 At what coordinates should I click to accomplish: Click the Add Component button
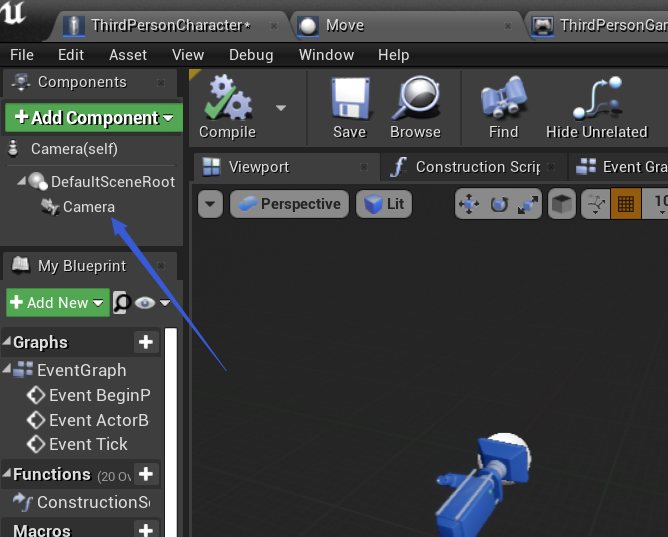coord(94,118)
